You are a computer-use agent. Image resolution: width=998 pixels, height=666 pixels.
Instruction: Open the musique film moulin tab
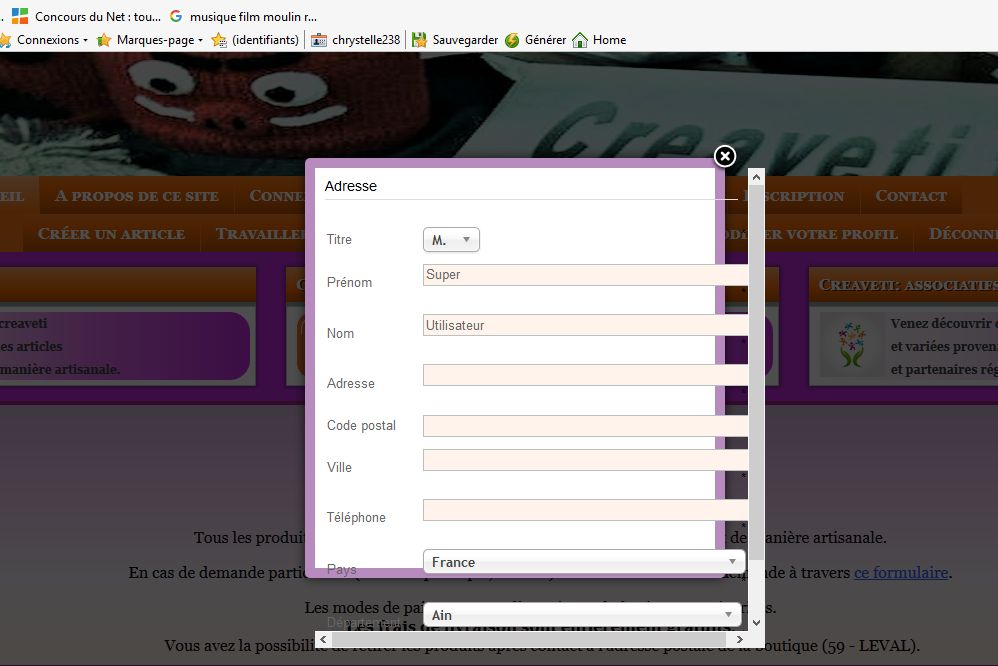click(244, 17)
